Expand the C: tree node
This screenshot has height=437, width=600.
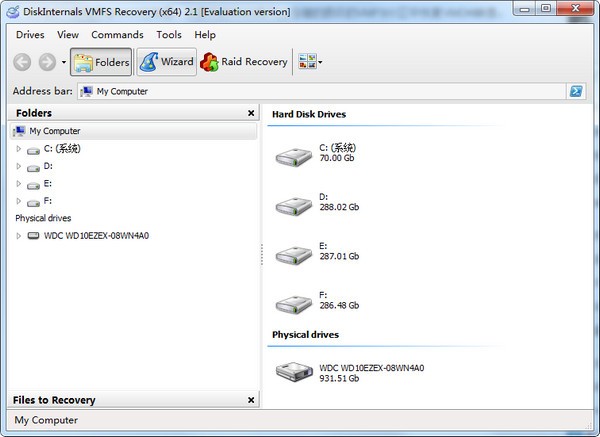click(x=18, y=148)
